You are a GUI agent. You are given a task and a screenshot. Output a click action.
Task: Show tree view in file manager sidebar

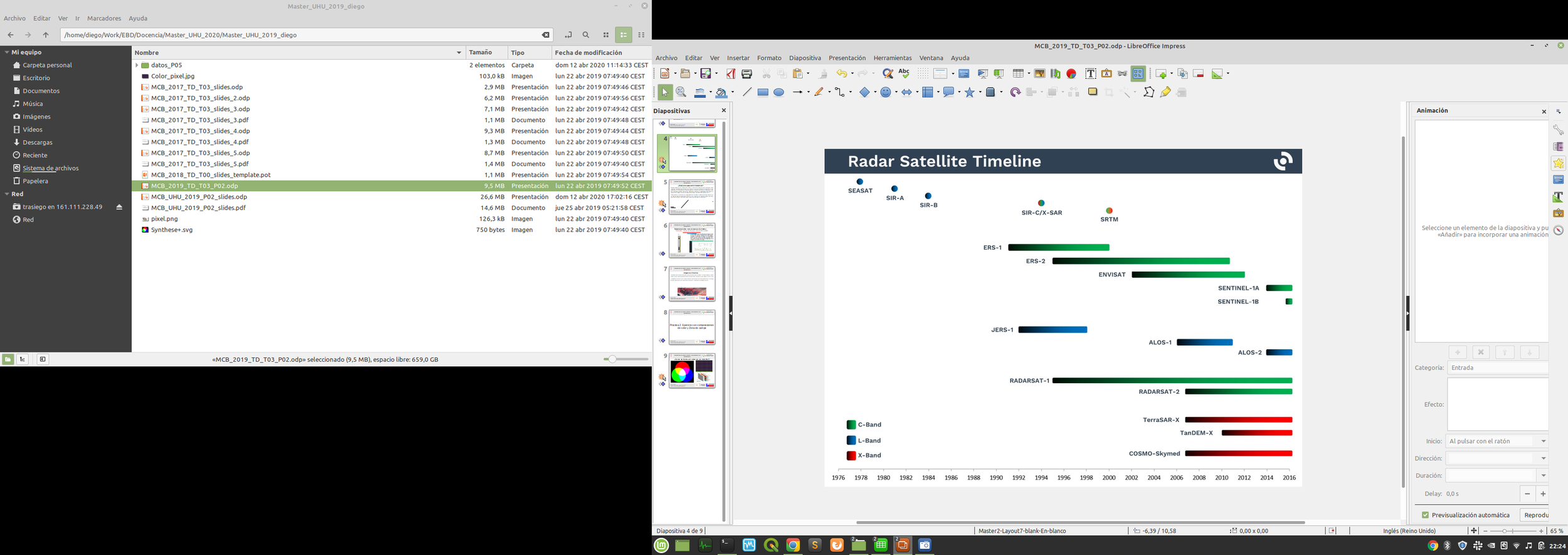23,359
